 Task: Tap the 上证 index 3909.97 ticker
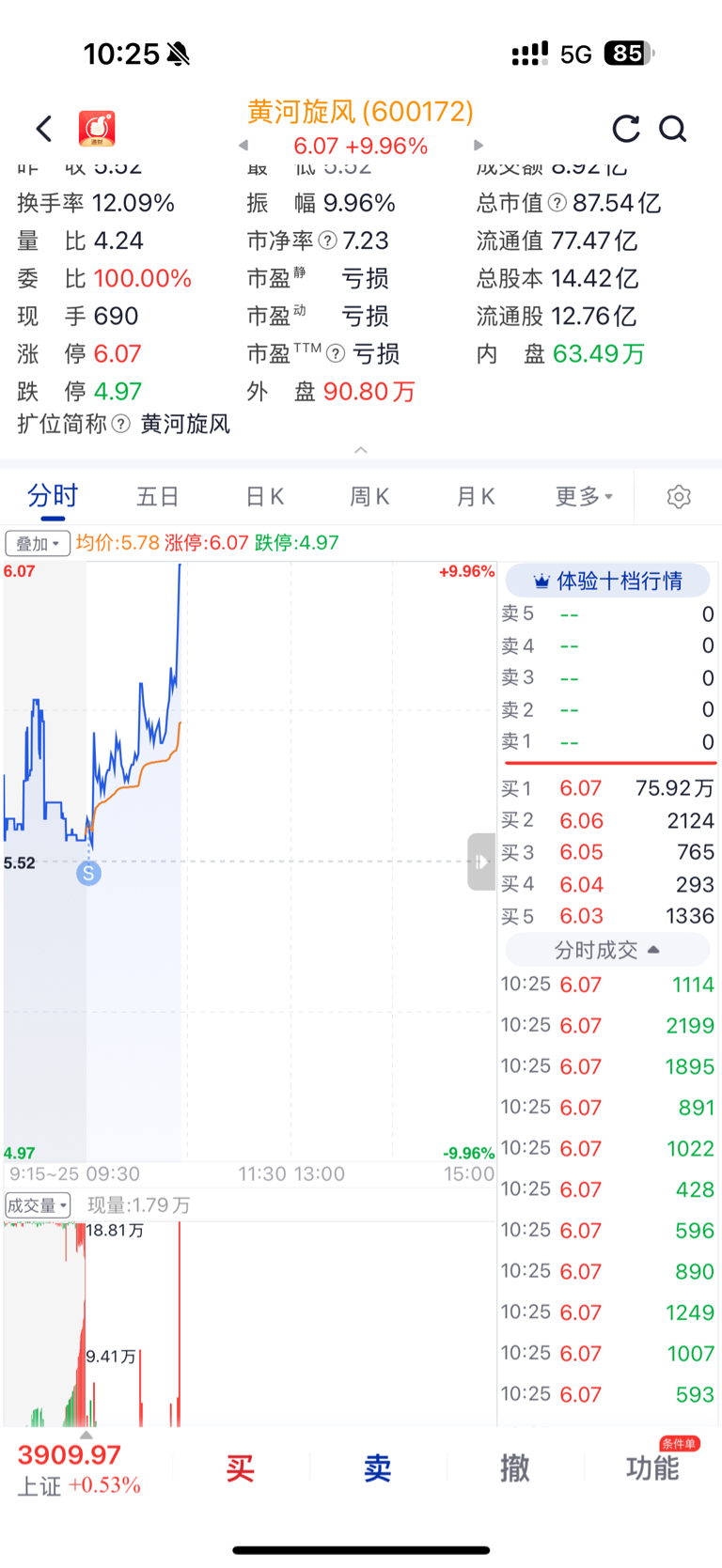(x=79, y=1470)
